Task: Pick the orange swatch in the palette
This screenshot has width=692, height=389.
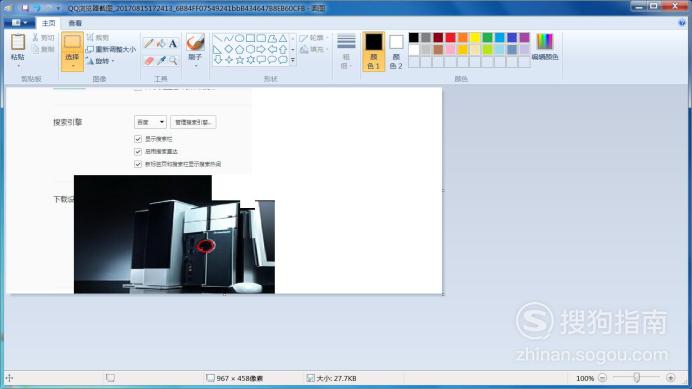Action: point(463,38)
